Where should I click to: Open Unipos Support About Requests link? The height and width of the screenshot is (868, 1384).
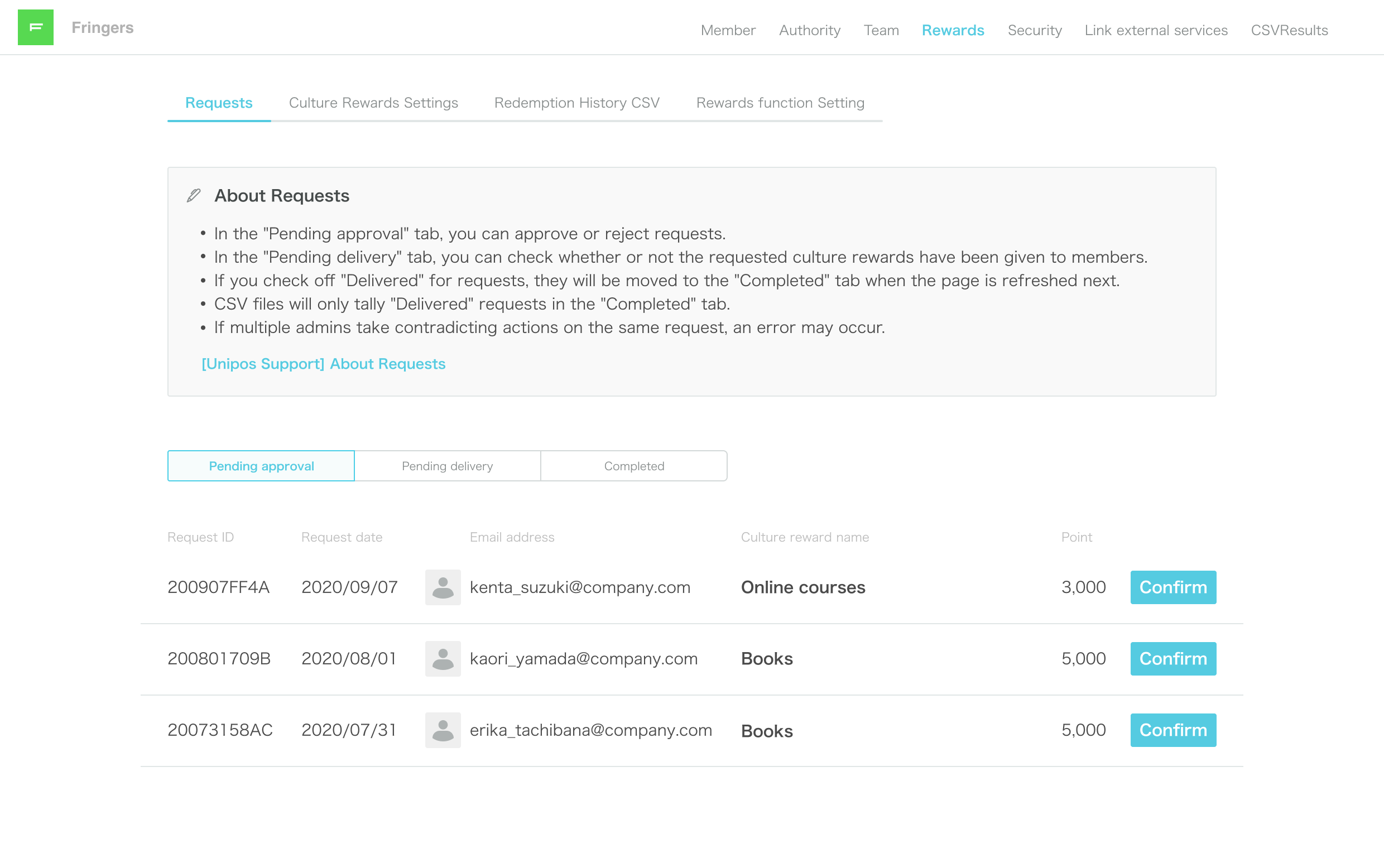[x=323, y=364]
